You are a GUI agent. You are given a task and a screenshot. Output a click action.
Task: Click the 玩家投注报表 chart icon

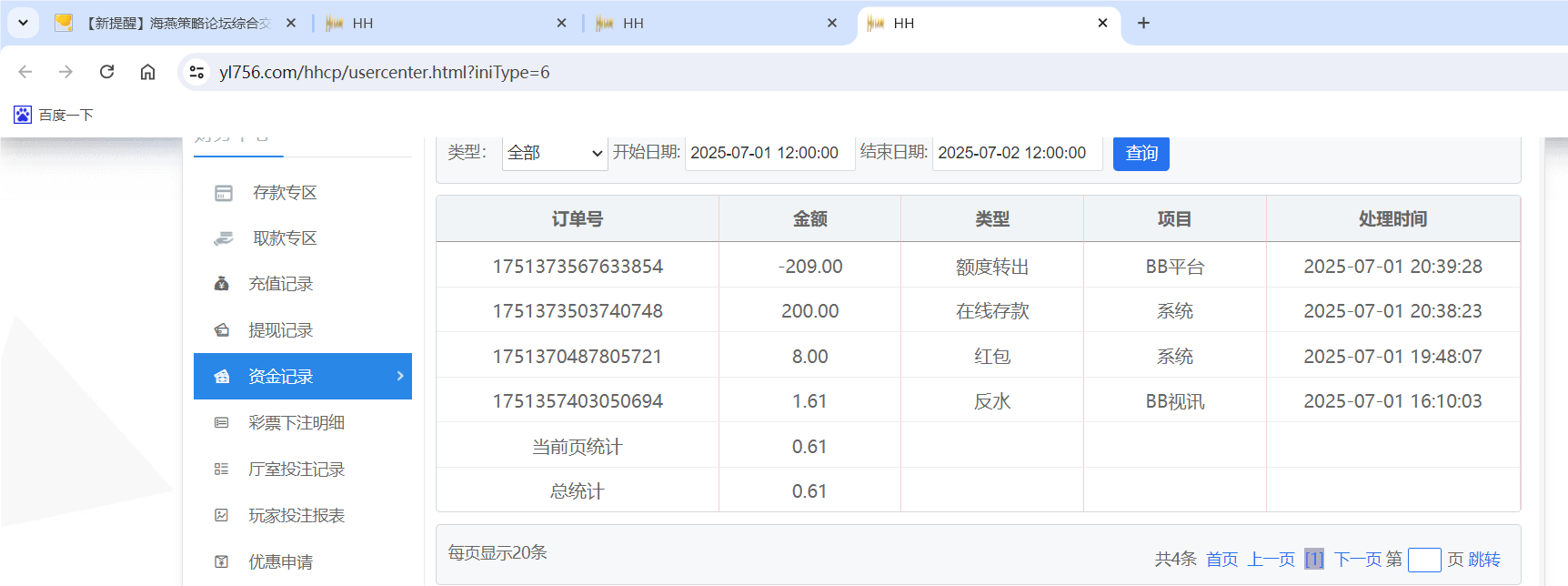(x=221, y=516)
